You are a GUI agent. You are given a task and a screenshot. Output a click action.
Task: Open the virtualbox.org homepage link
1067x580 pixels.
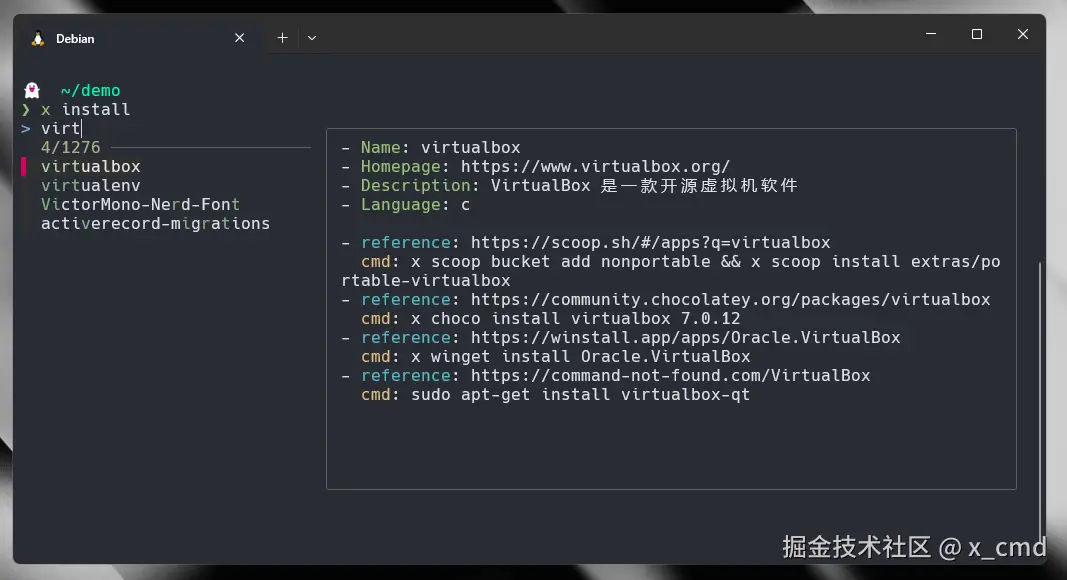pyautogui.click(x=595, y=166)
